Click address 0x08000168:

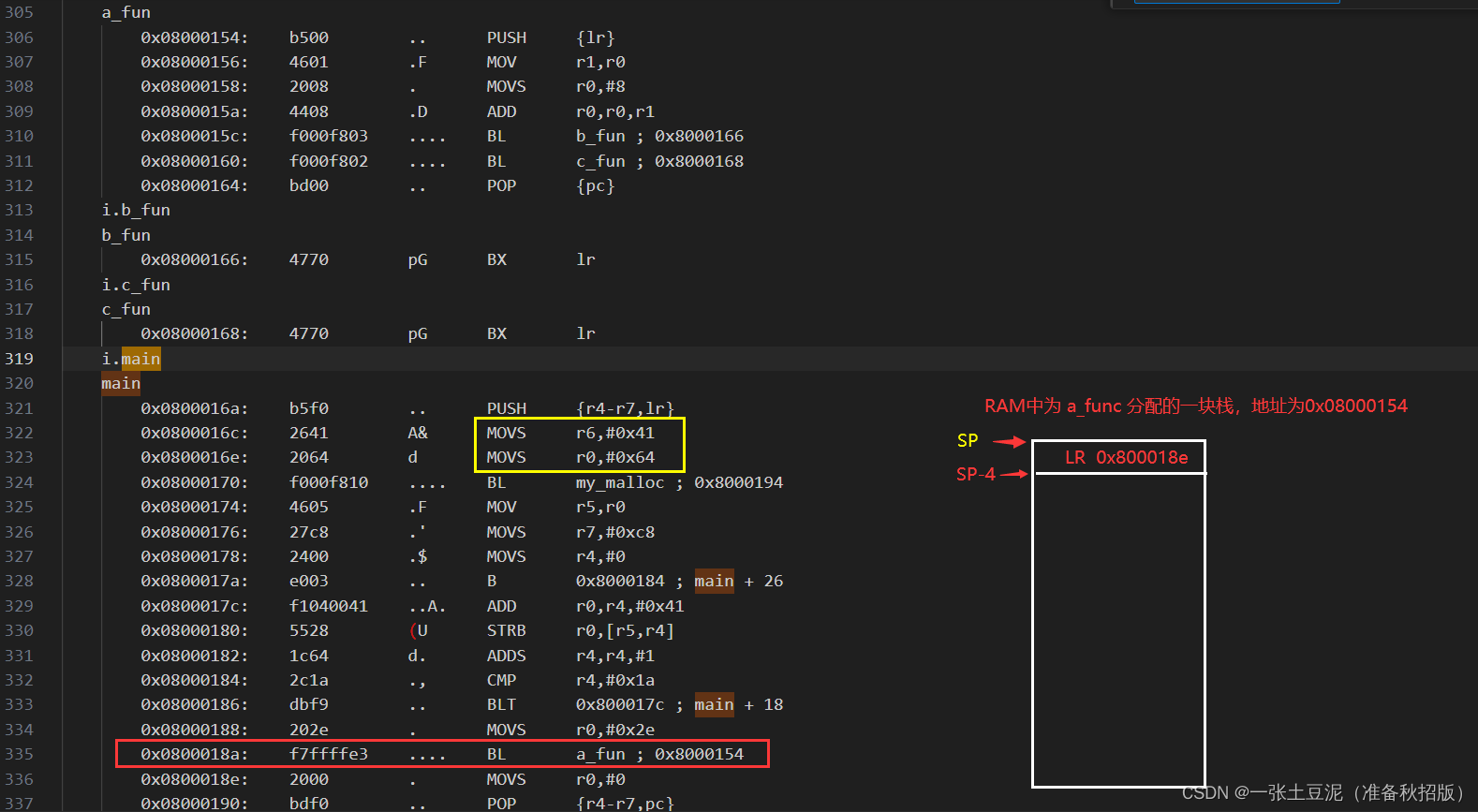[195, 333]
